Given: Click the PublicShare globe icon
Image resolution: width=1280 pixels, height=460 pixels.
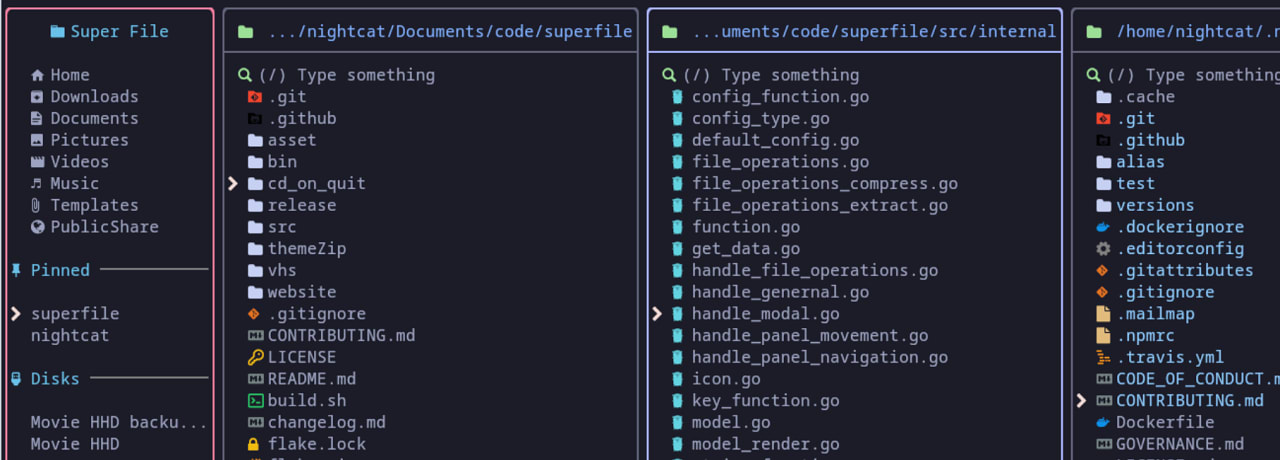Looking at the screenshot, I should [37, 227].
